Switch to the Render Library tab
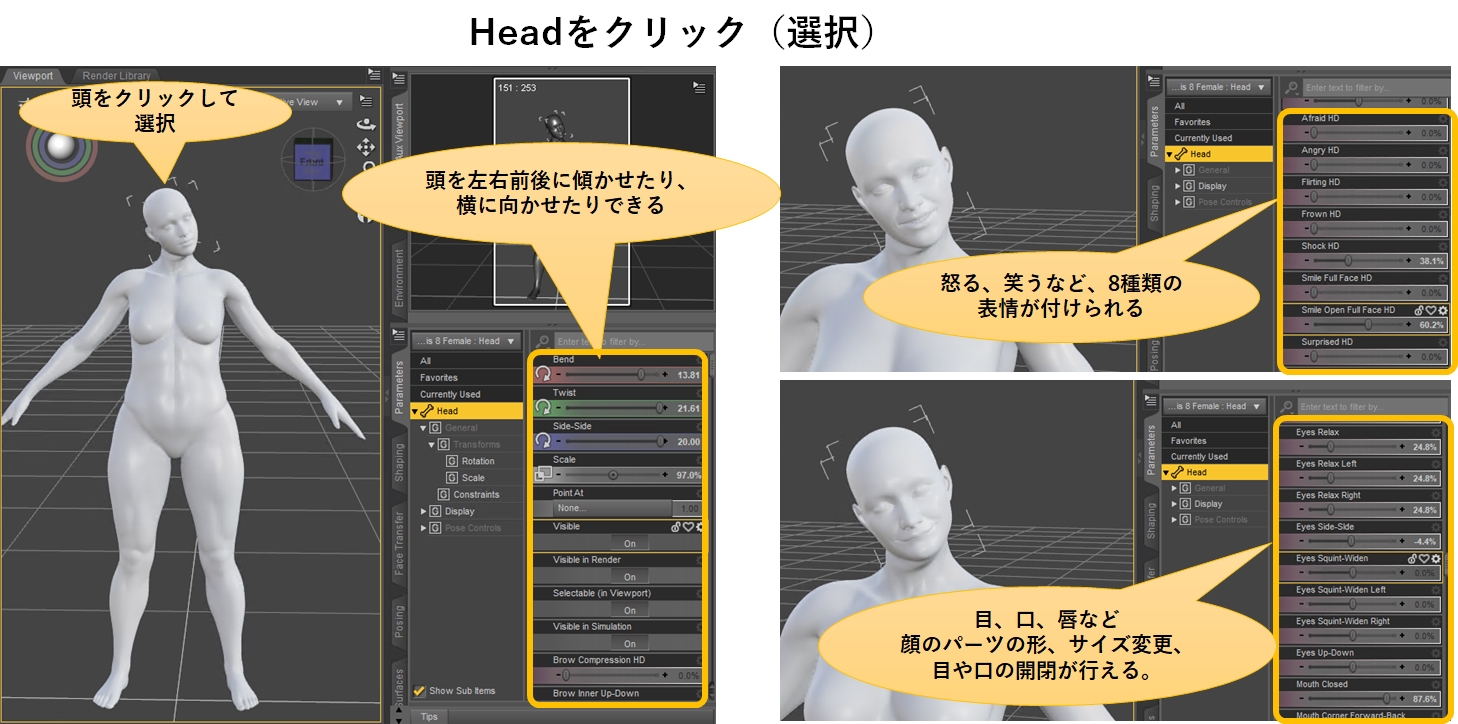The height and width of the screenshot is (724, 1458). pyautogui.click(x=116, y=76)
